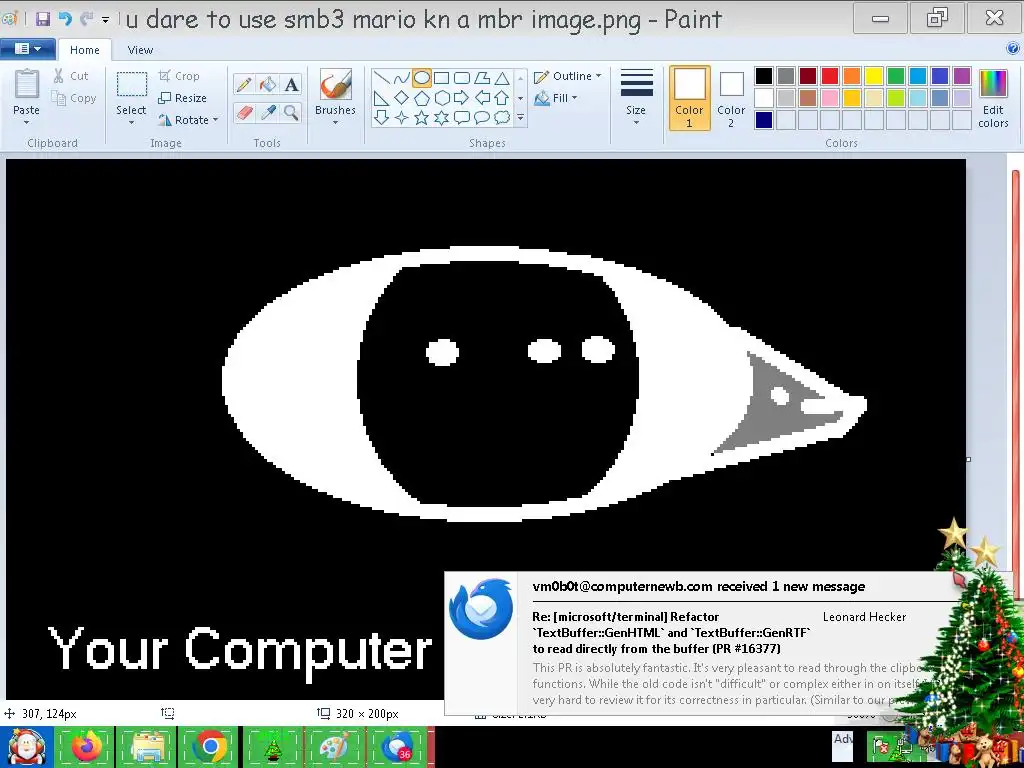Open the Select dropdown arrow
This screenshot has width=1024, height=768.
click(131, 122)
